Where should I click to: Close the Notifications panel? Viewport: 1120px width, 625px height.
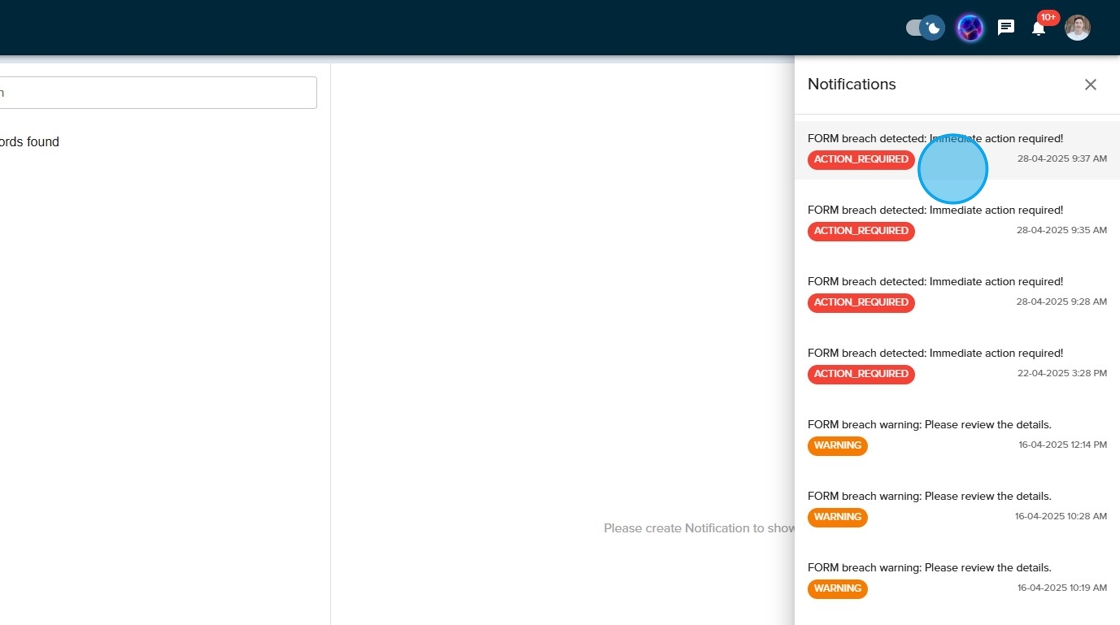(1090, 85)
